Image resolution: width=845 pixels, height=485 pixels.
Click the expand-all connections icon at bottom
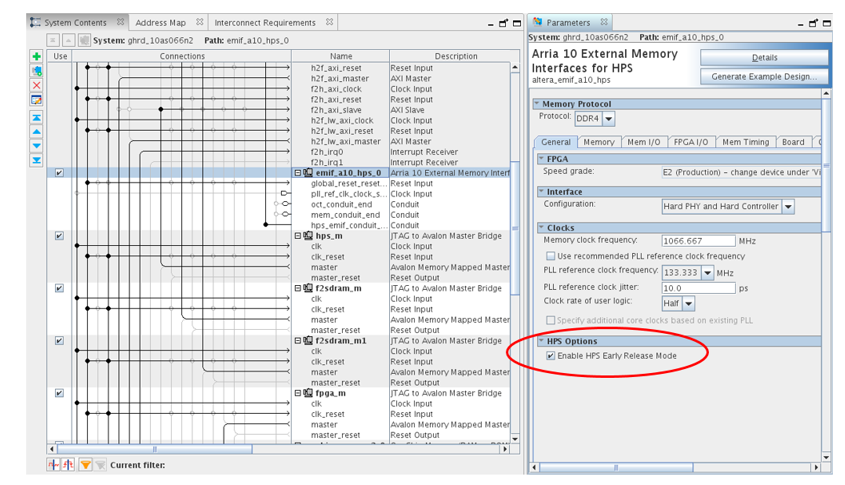[x=68, y=465]
